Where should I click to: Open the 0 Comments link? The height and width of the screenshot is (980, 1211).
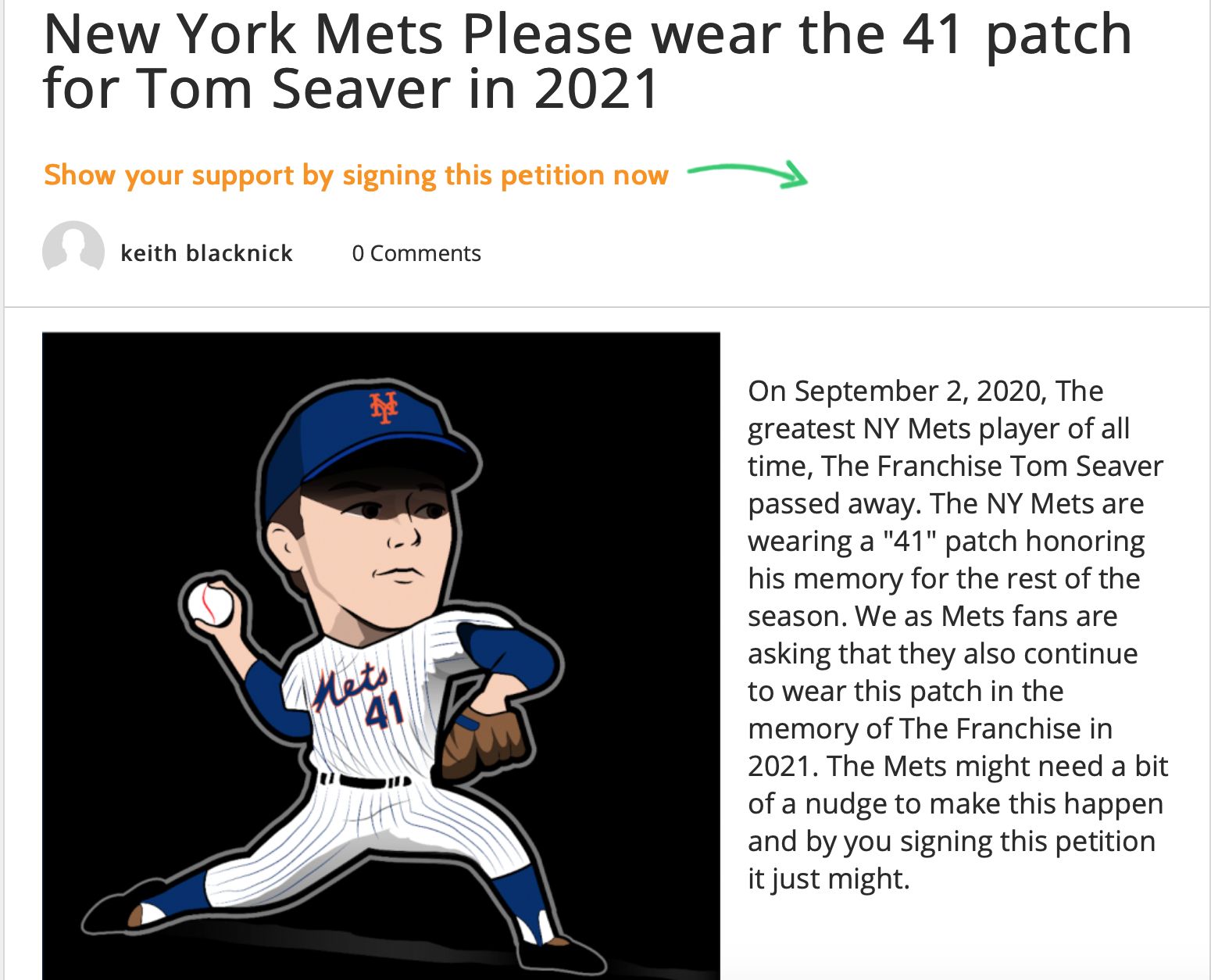click(416, 253)
